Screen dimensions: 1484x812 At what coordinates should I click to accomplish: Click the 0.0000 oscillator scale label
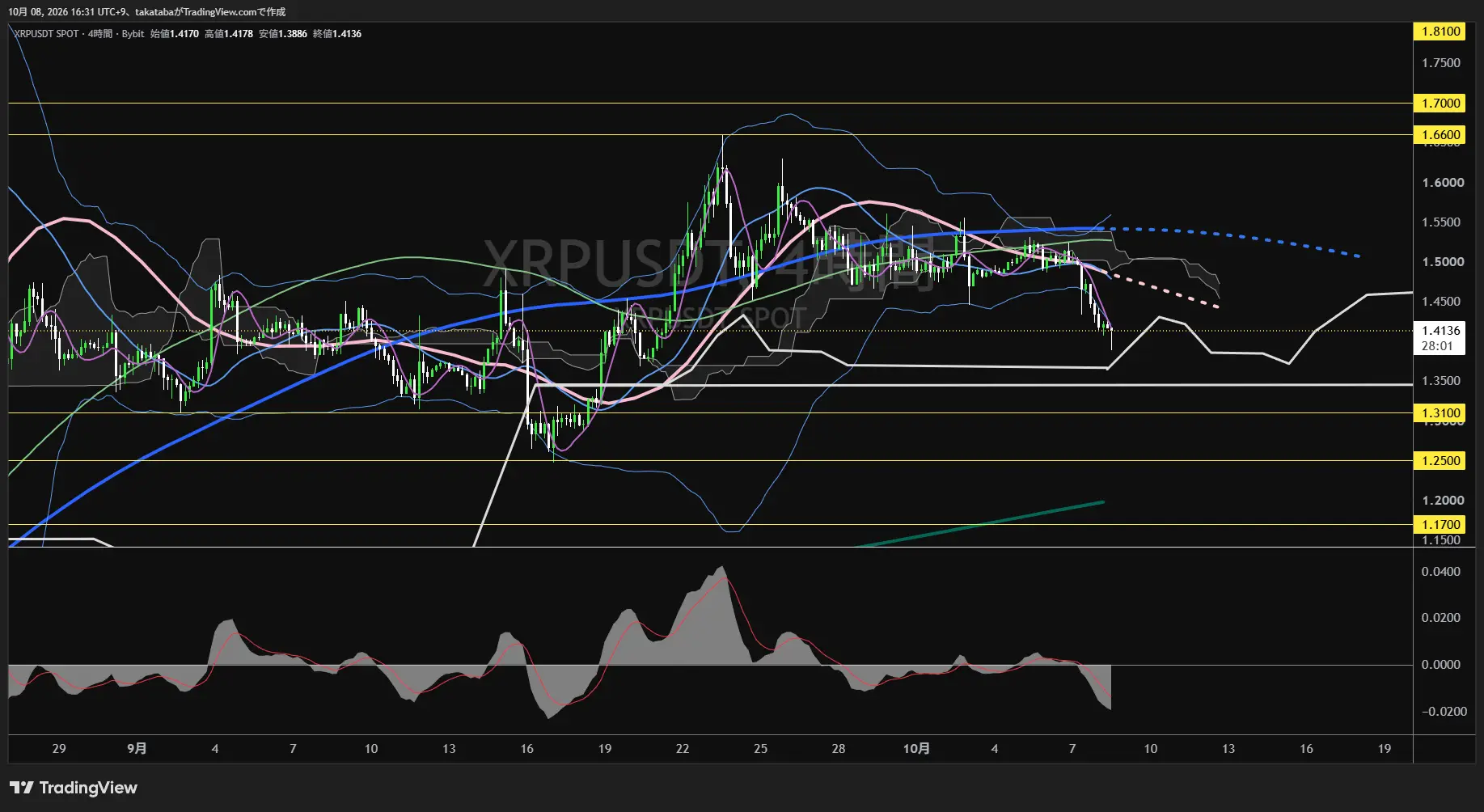(1441, 665)
